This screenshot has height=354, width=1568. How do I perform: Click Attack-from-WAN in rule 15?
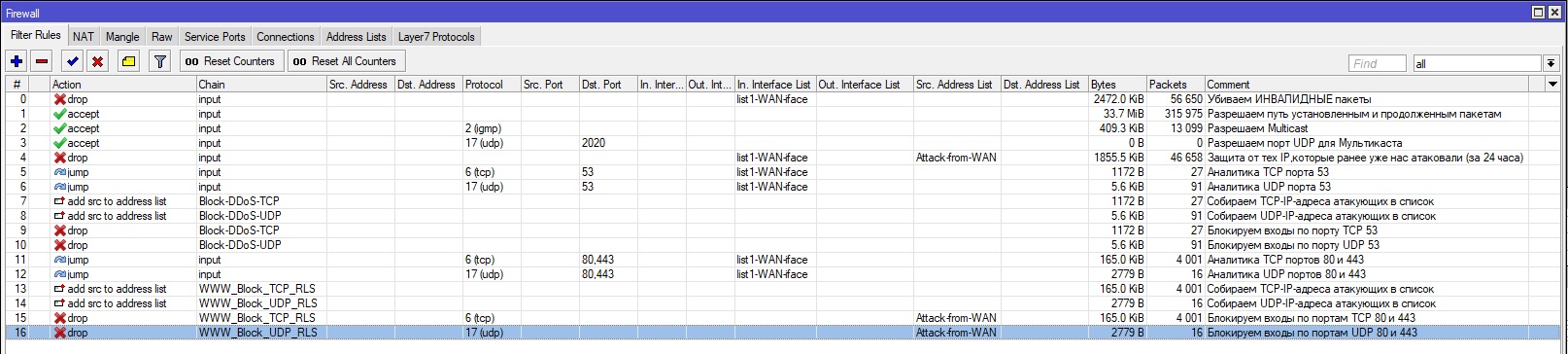pos(956,318)
